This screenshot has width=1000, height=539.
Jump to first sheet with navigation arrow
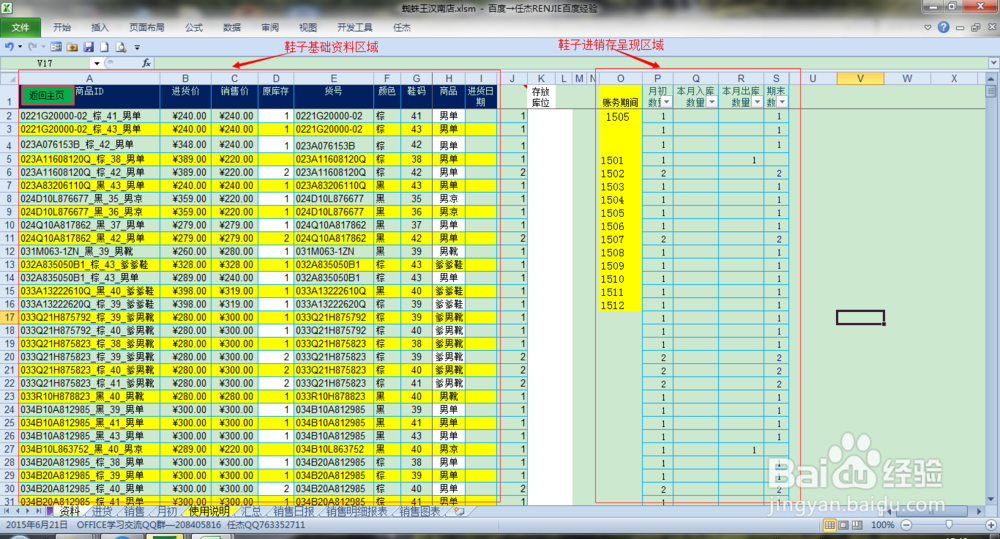click(x=7, y=511)
